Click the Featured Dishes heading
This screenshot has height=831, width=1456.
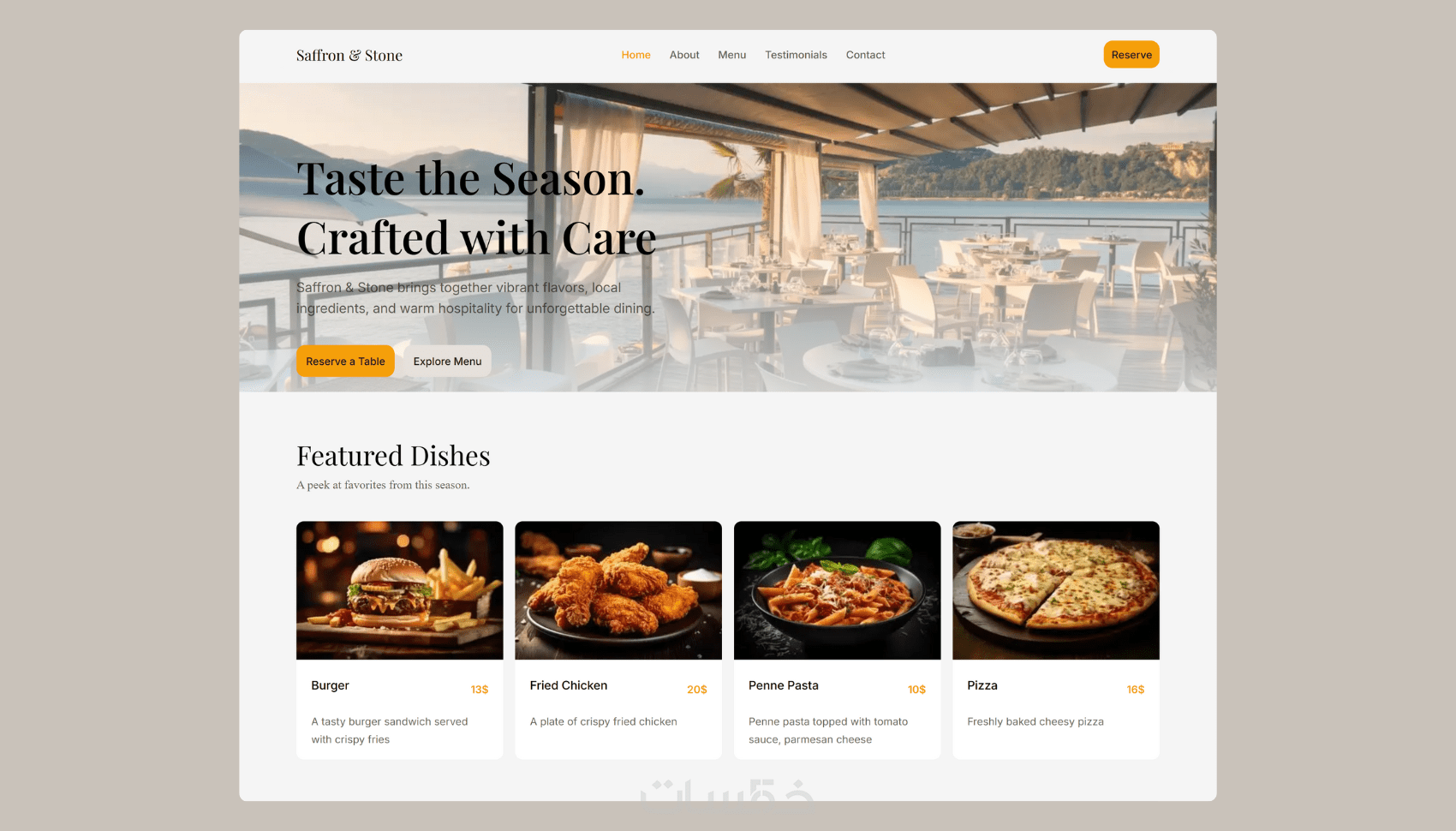[393, 456]
